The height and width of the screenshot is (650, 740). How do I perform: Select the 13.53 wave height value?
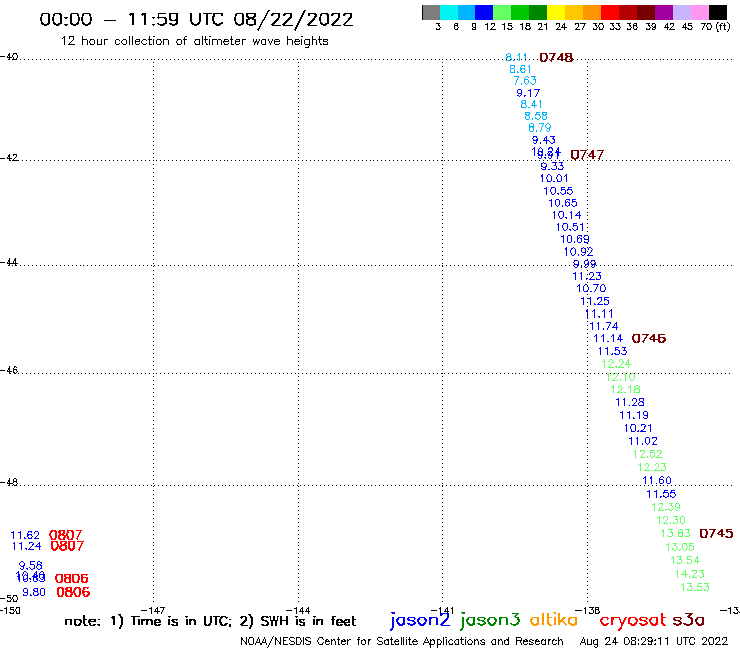695,587
